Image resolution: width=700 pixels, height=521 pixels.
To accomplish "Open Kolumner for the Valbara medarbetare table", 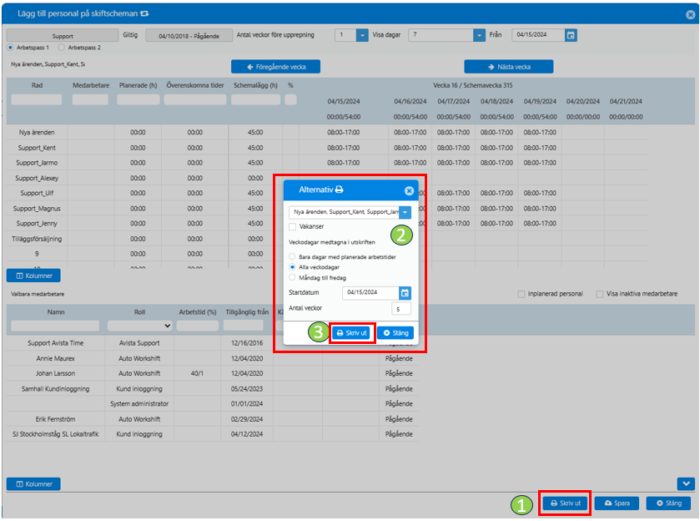I will pos(33,484).
